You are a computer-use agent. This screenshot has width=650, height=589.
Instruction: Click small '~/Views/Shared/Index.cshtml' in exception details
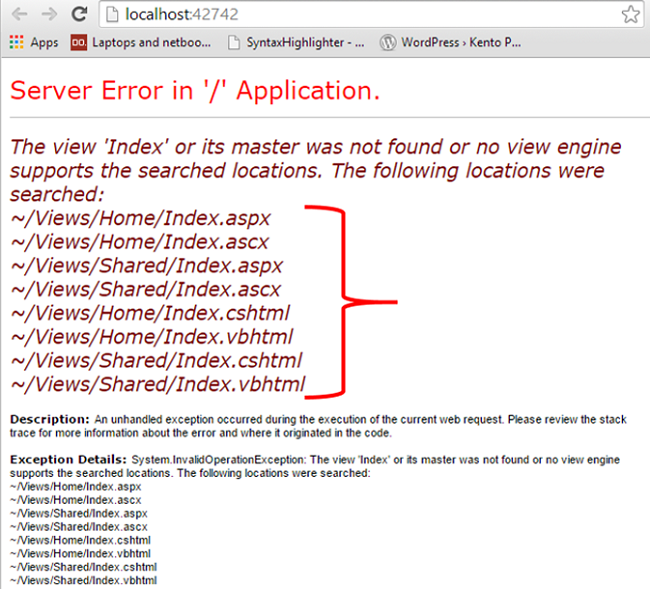[x=83, y=567]
